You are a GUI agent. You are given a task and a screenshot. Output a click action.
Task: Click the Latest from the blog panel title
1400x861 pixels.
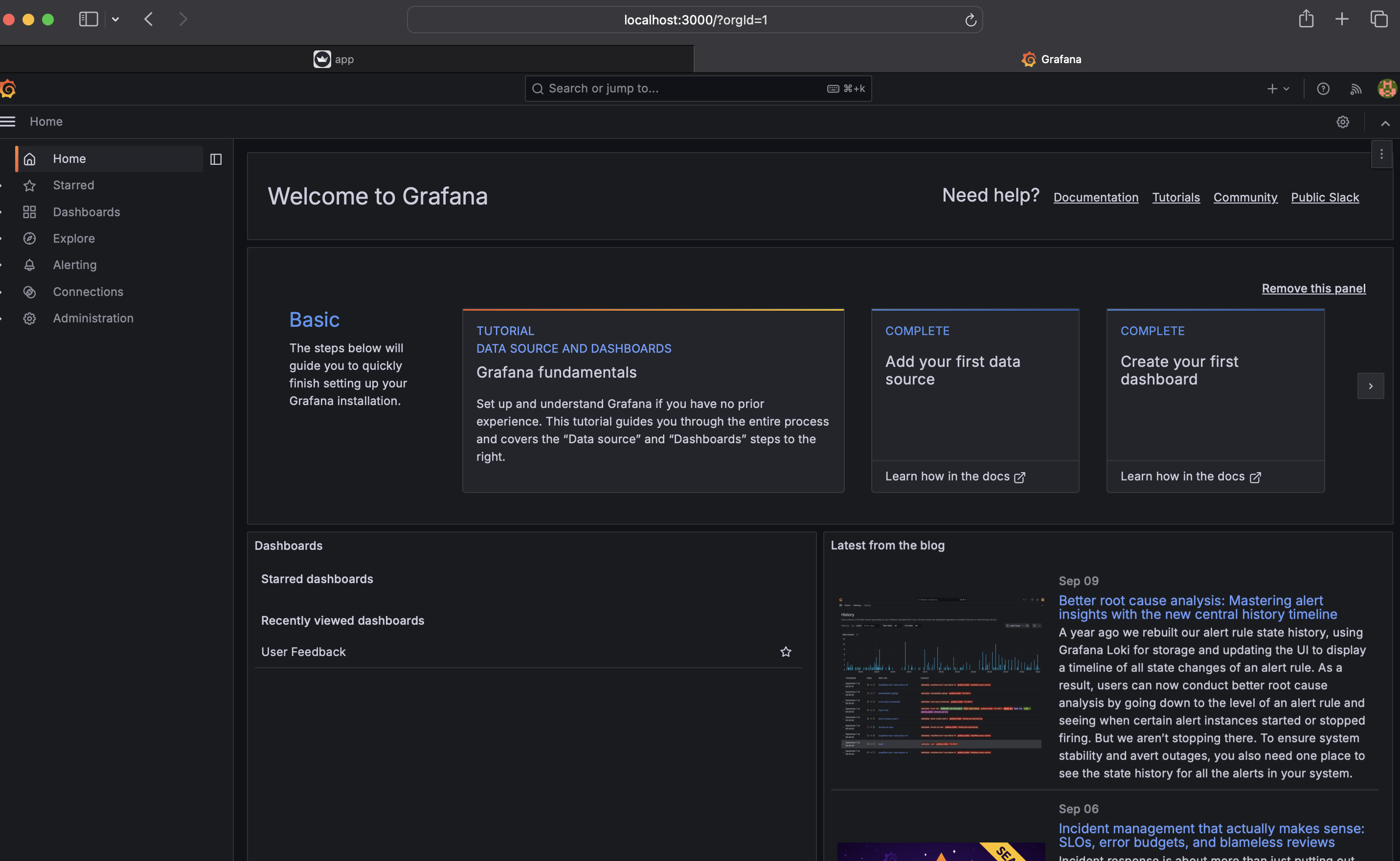coord(887,545)
